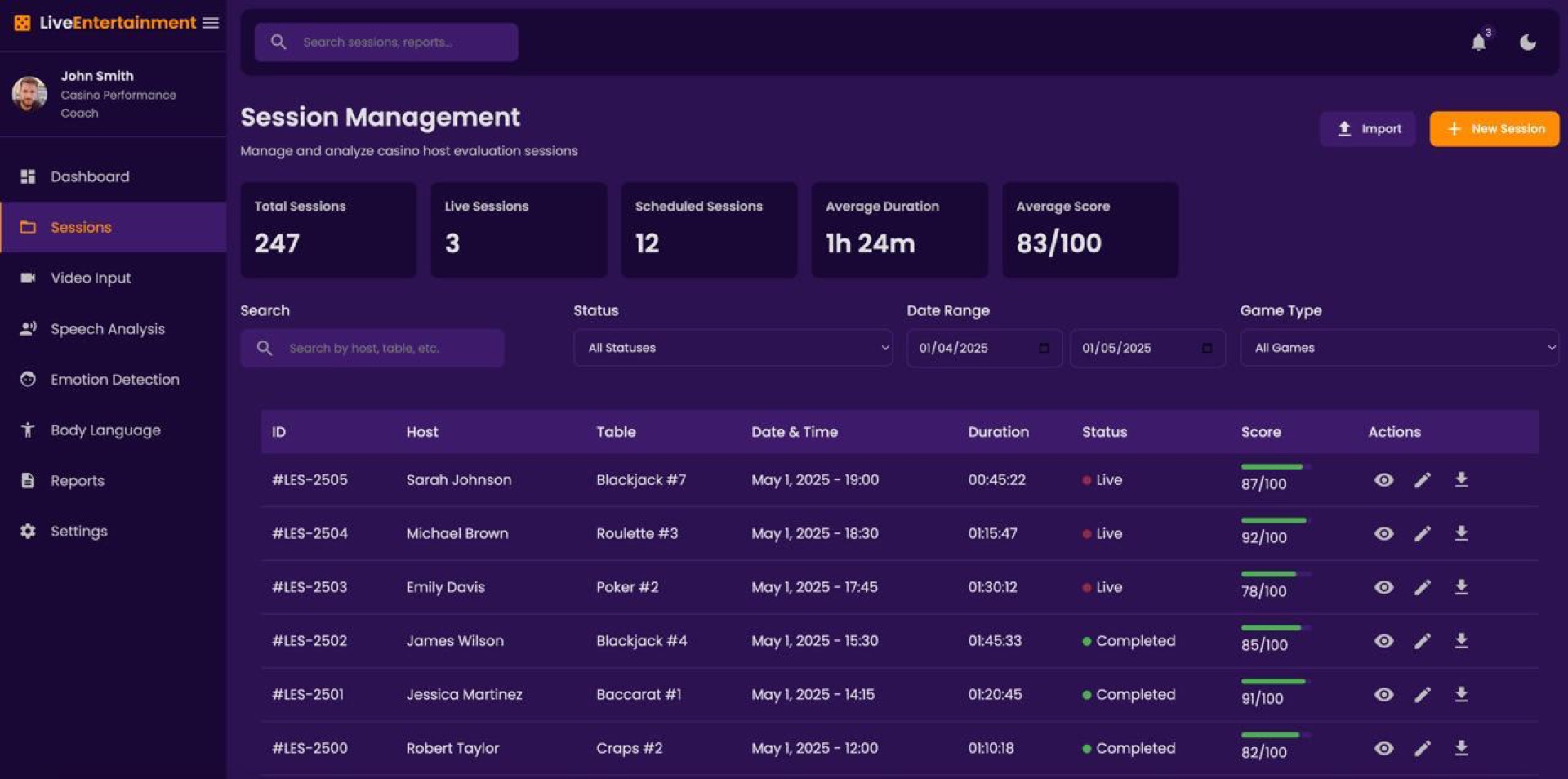
Task: Select Speech Analysis in the sidebar
Action: coord(107,329)
